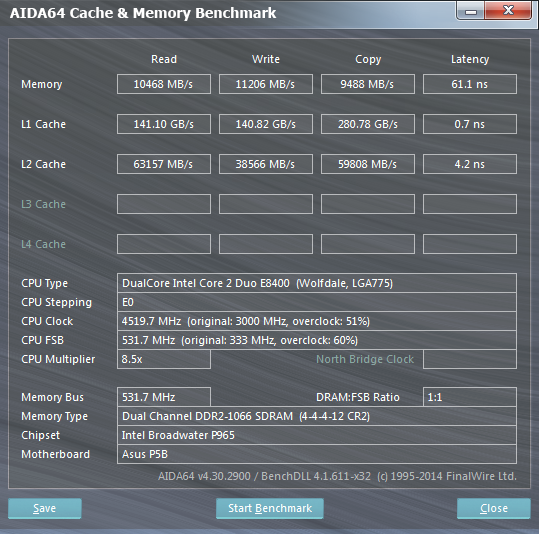Click the greyed L3 Cache label
Screen dimensions: 539x534
click(x=43, y=204)
